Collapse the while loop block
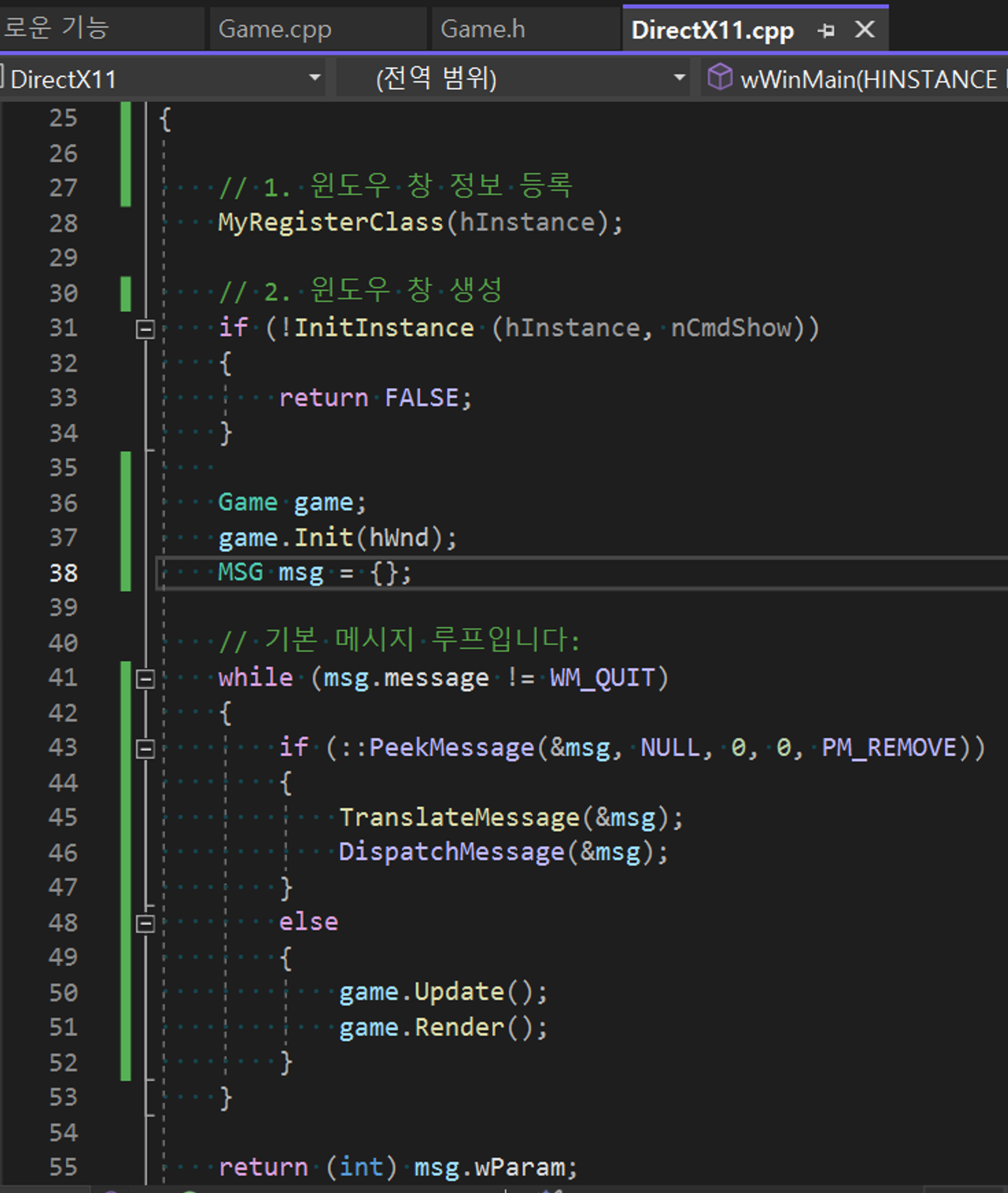The height and width of the screenshot is (1193, 1008). [145, 679]
